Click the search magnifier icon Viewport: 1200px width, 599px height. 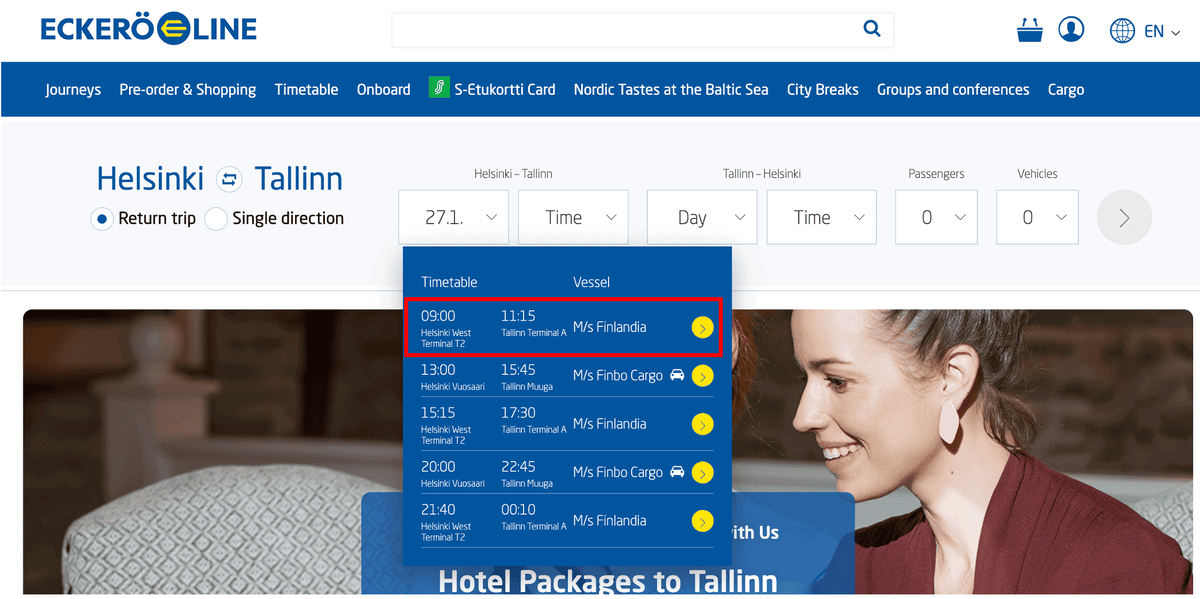point(872,29)
